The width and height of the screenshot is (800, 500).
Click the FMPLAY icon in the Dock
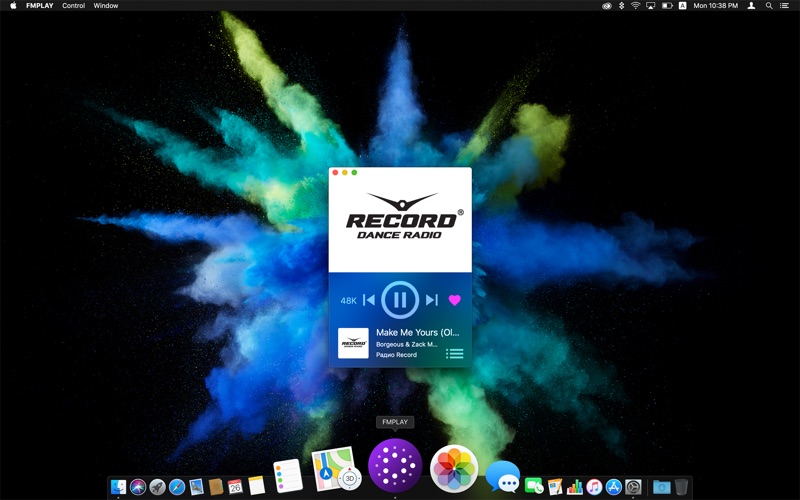click(x=395, y=465)
